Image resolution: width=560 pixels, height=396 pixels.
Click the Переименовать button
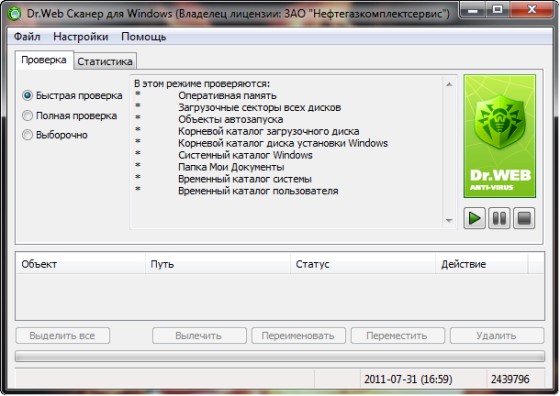(x=298, y=336)
